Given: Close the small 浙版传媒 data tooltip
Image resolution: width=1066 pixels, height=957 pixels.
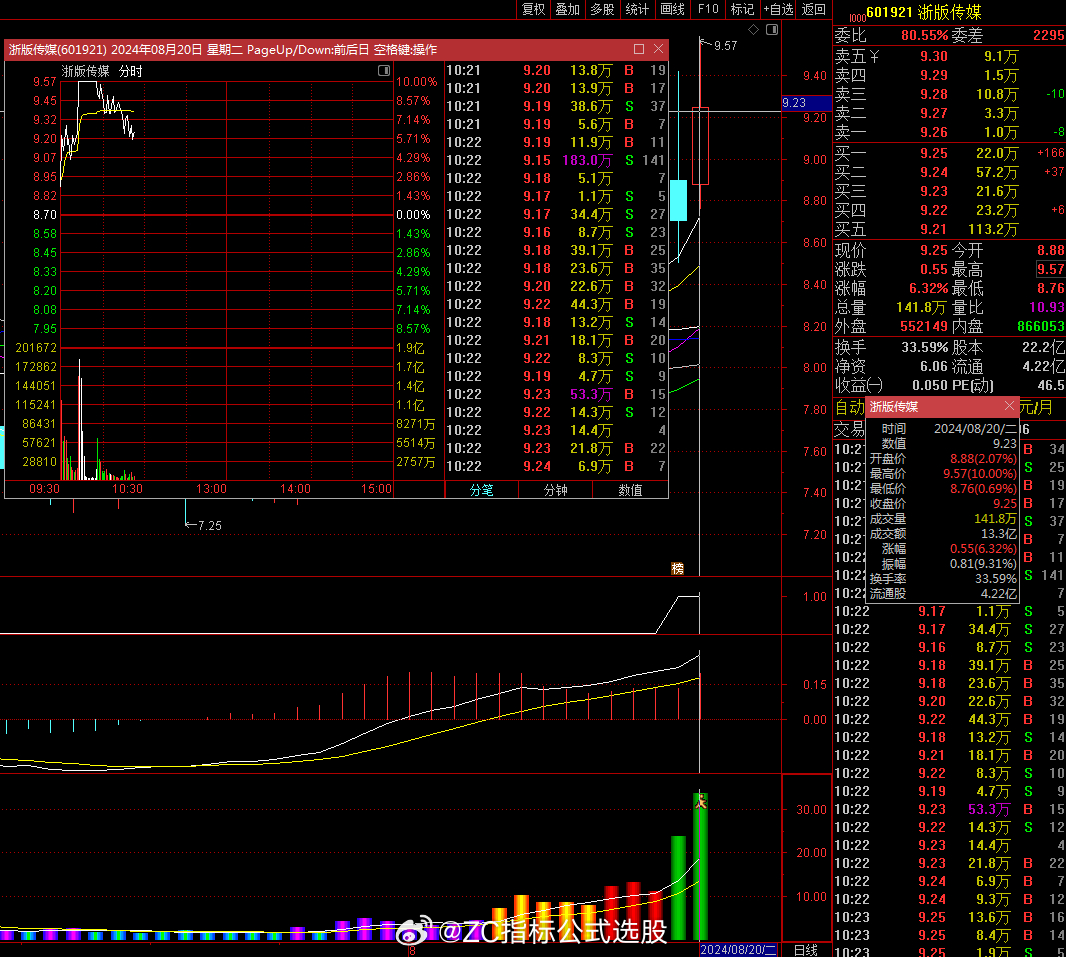Looking at the screenshot, I should click(x=1008, y=407).
